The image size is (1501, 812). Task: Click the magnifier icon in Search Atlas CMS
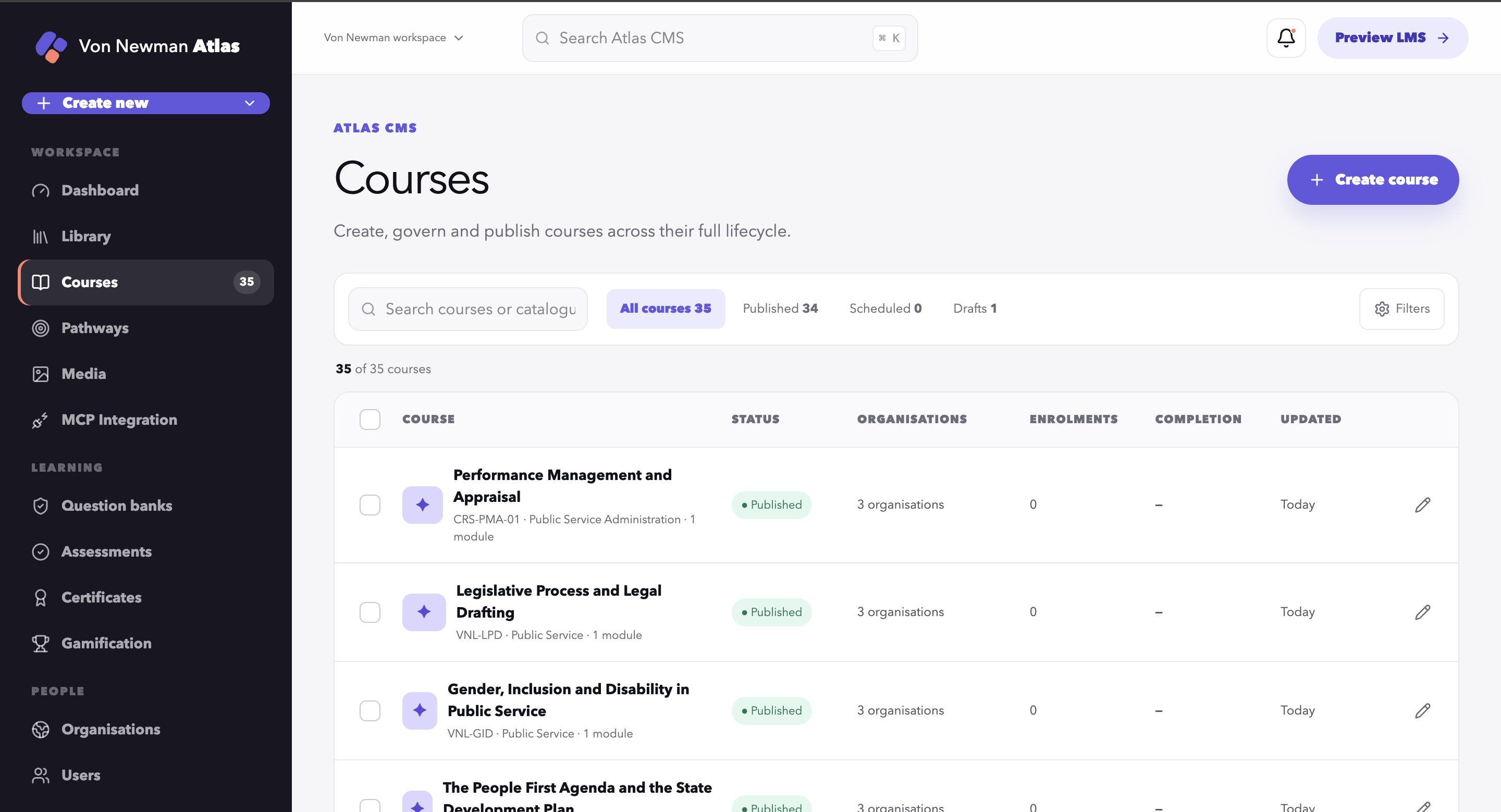click(x=542, y=39)
